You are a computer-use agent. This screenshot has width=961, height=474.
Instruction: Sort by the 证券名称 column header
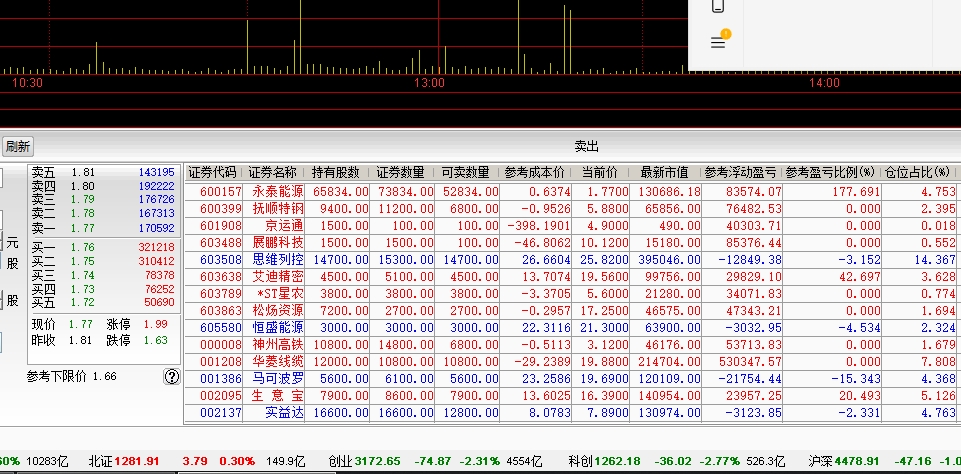click(273, 172)
